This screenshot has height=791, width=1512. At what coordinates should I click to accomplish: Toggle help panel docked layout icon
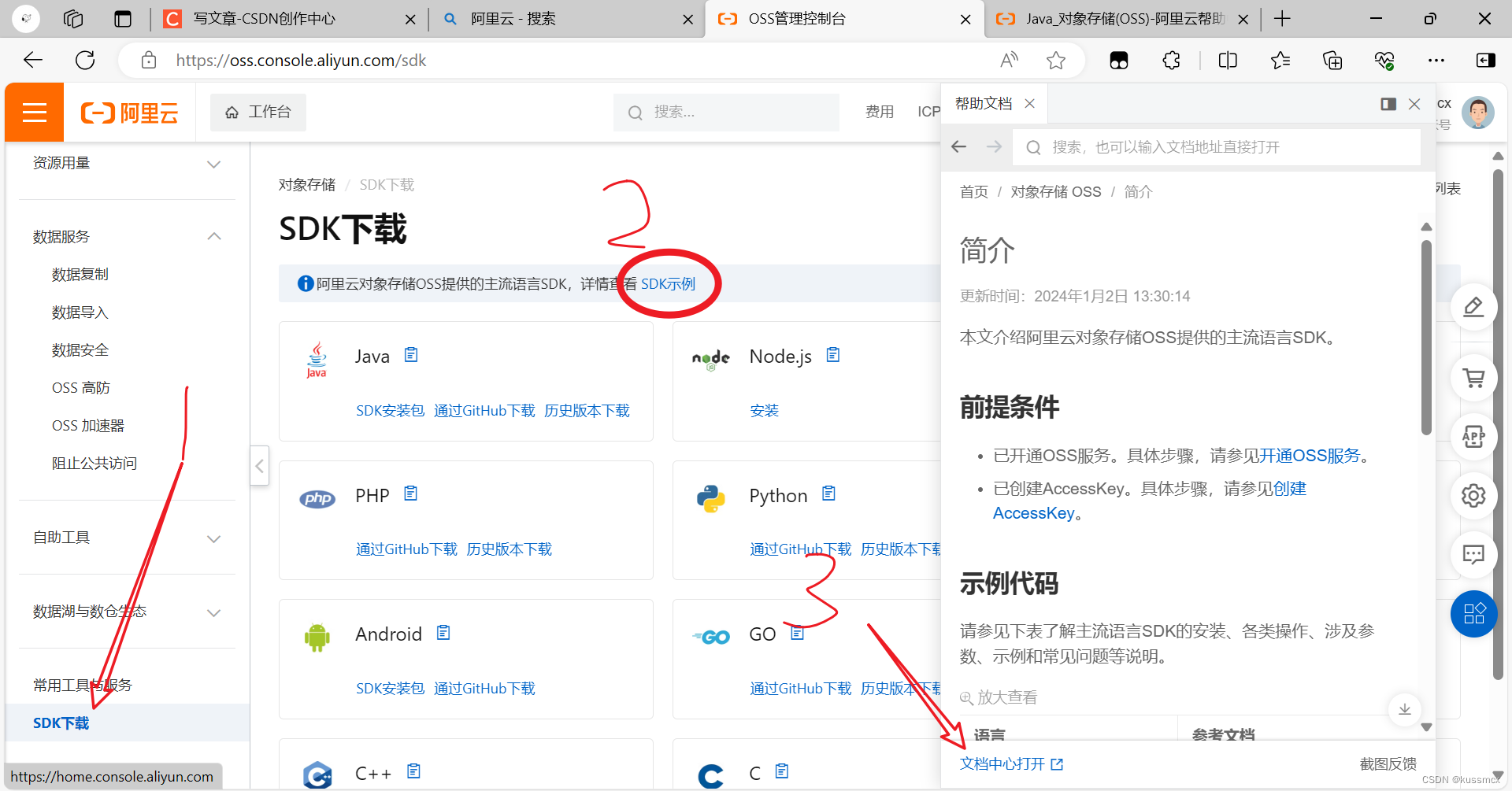pos(1388,104)
